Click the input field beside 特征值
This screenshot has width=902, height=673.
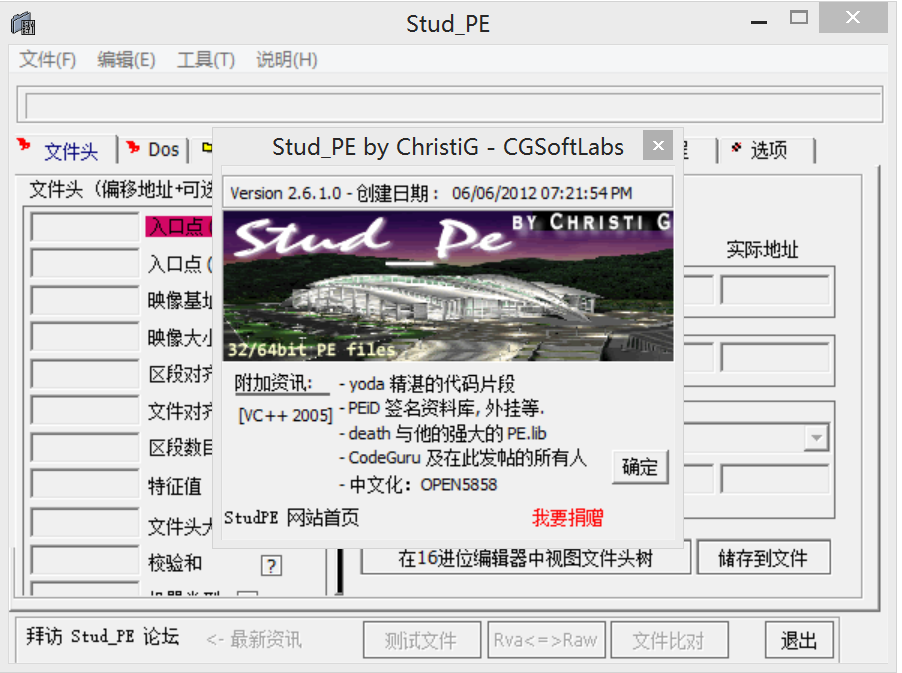[x=85, y=485]
